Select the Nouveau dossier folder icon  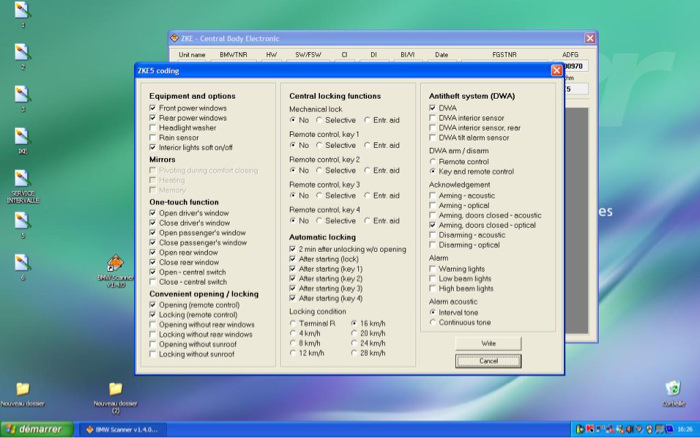coord(22,393)
